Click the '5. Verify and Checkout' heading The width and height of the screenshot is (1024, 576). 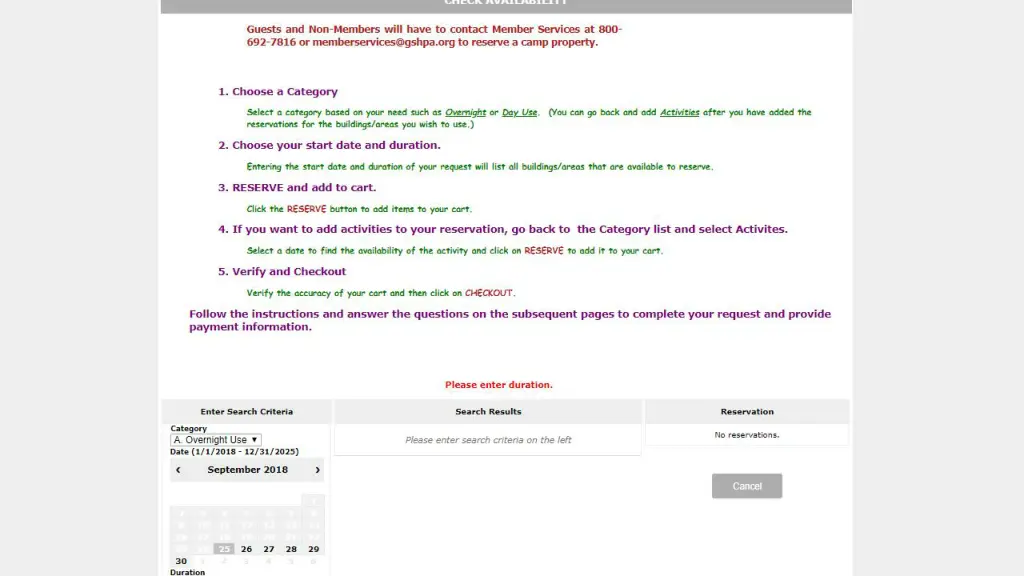(281, 271)
